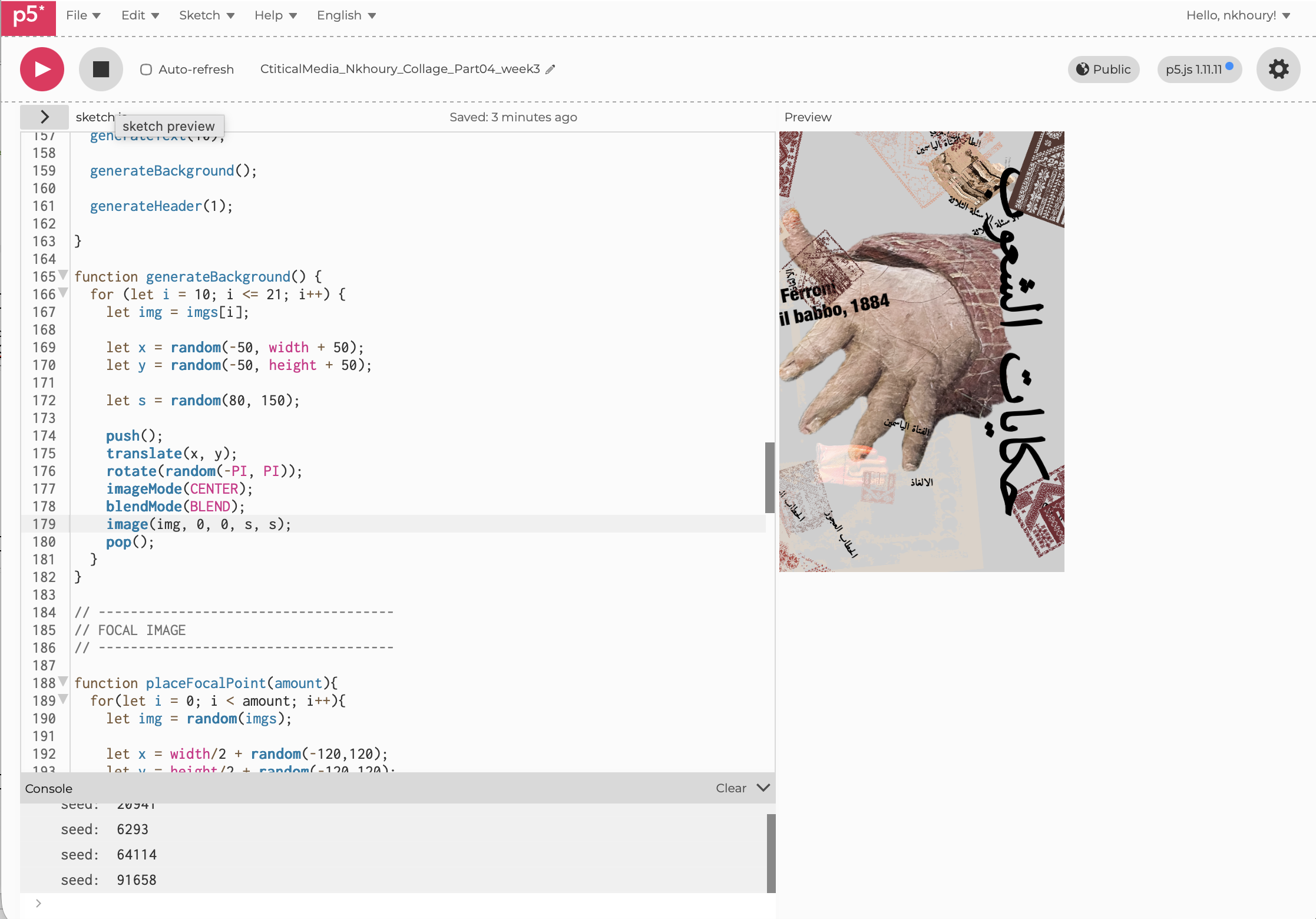Click generateBackground(); call on line 159
1316x919 pixels.
tap(173, 171)
